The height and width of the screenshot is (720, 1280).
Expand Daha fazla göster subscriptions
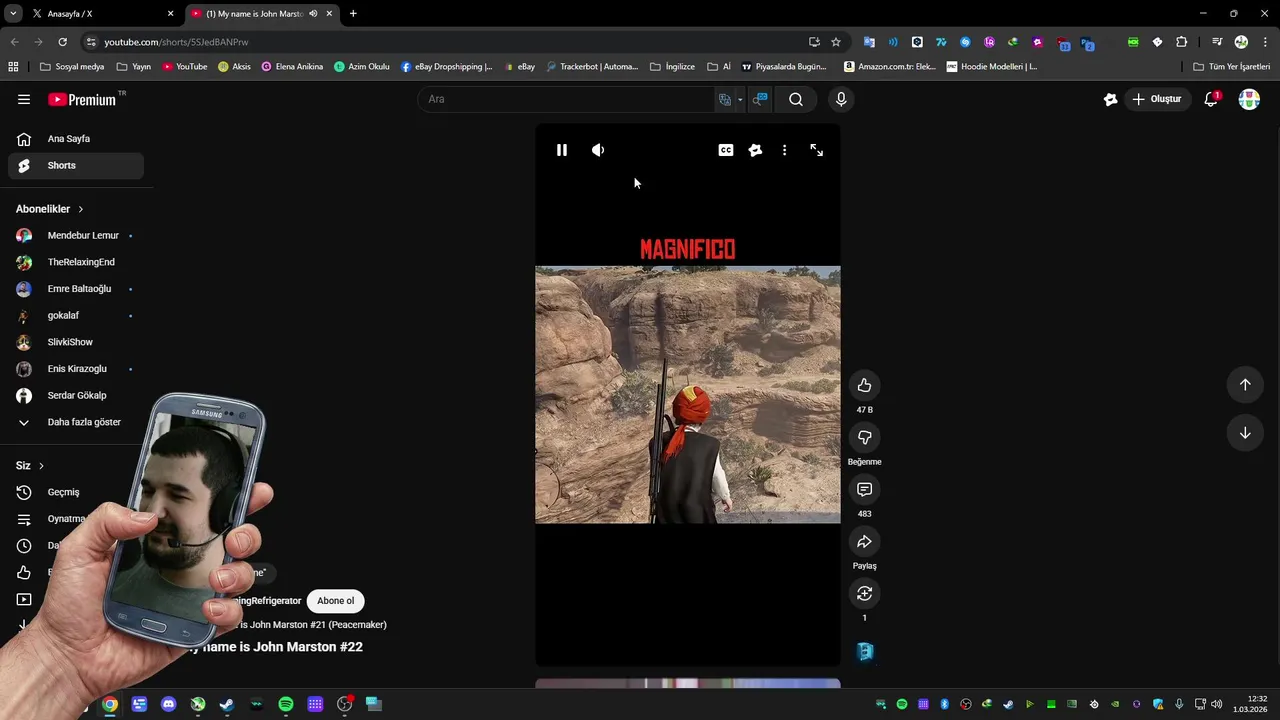pyautogui.click(x=76, y=422)
